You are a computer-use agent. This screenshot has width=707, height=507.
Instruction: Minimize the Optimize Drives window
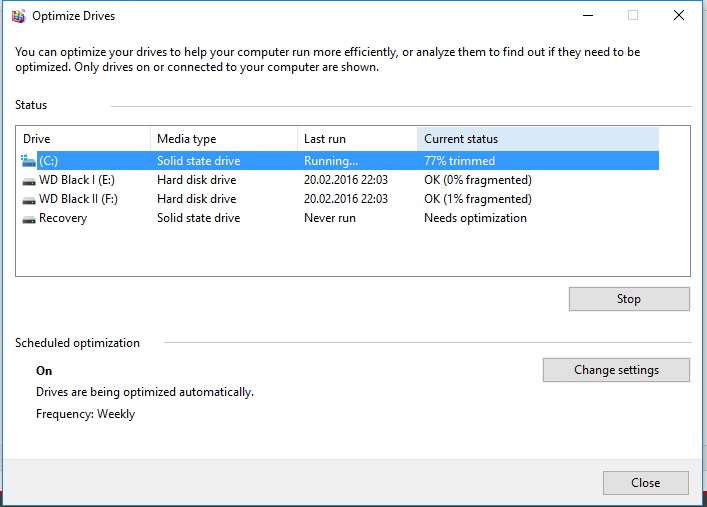pos(588,16)
